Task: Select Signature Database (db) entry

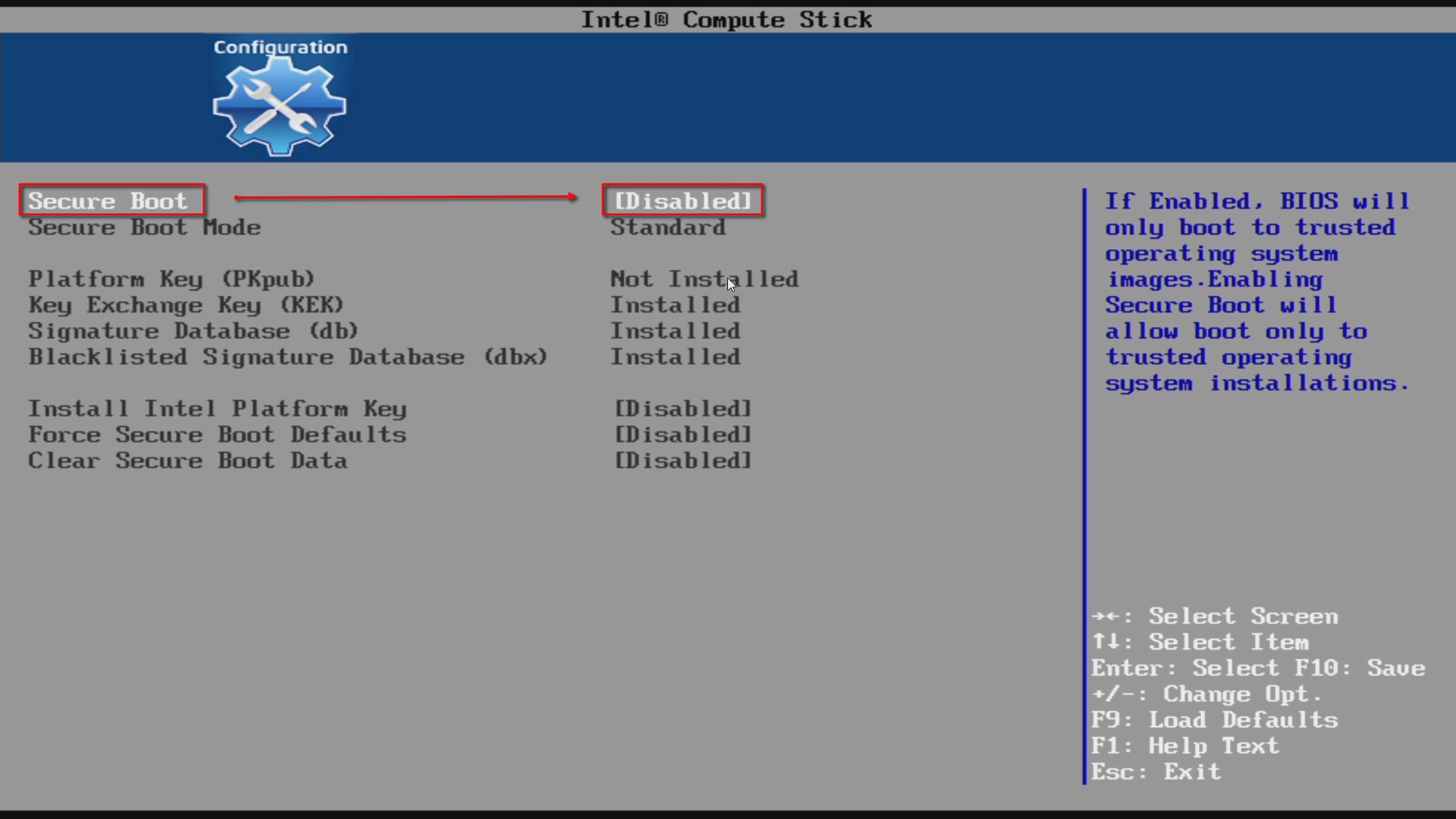Action: coord(193,331)
